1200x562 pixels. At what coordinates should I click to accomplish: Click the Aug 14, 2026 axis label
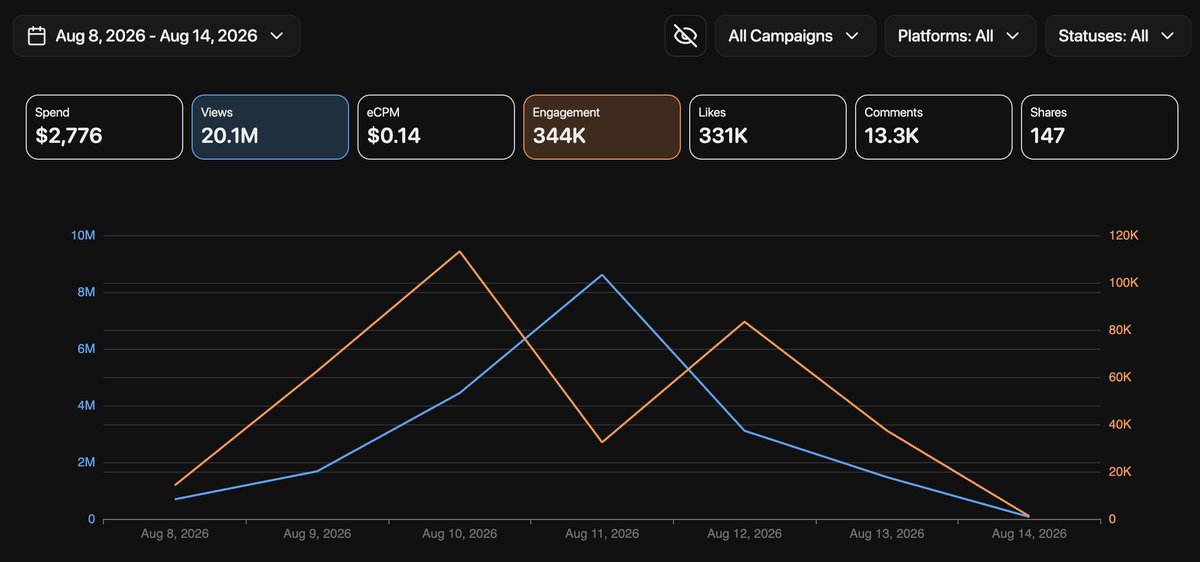(x=1029, y=534)
